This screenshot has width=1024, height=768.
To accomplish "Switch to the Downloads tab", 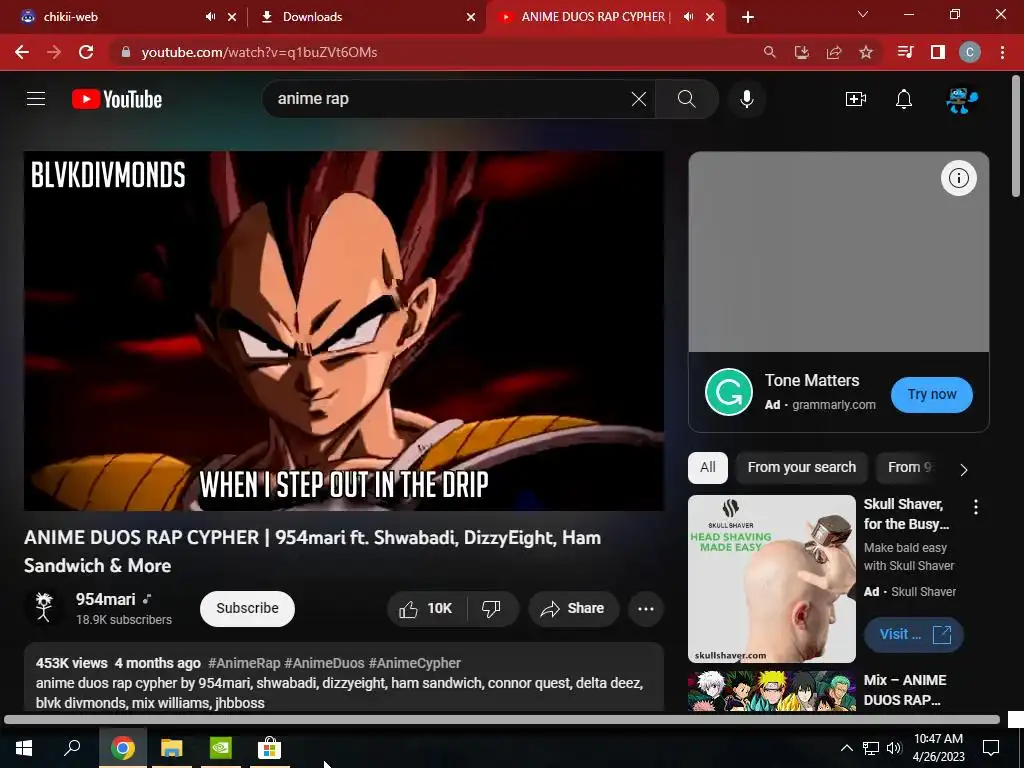I will (x=366, y=17).
